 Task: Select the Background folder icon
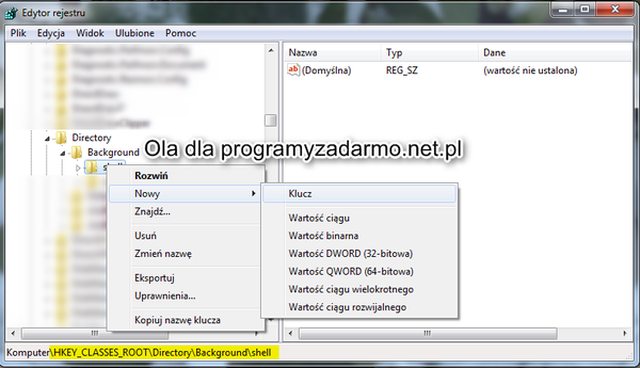coord(76,153)
